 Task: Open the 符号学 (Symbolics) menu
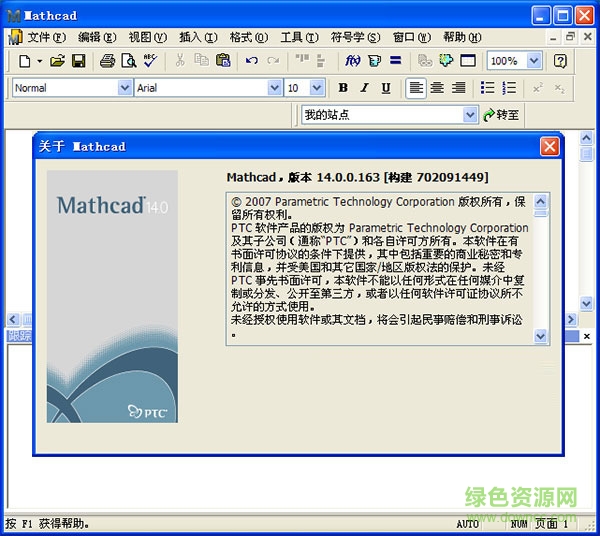point(355,37)
